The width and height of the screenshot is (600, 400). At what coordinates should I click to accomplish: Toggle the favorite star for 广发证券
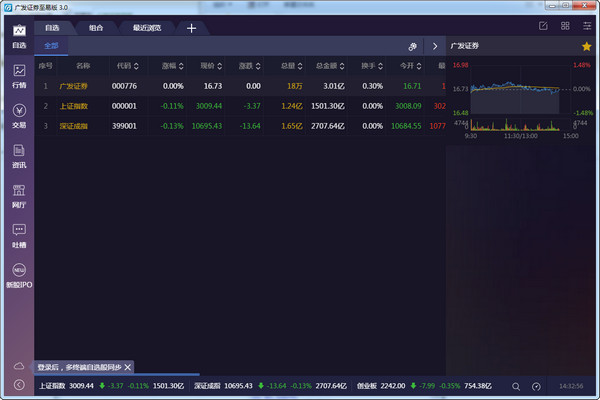coord(586,46)
